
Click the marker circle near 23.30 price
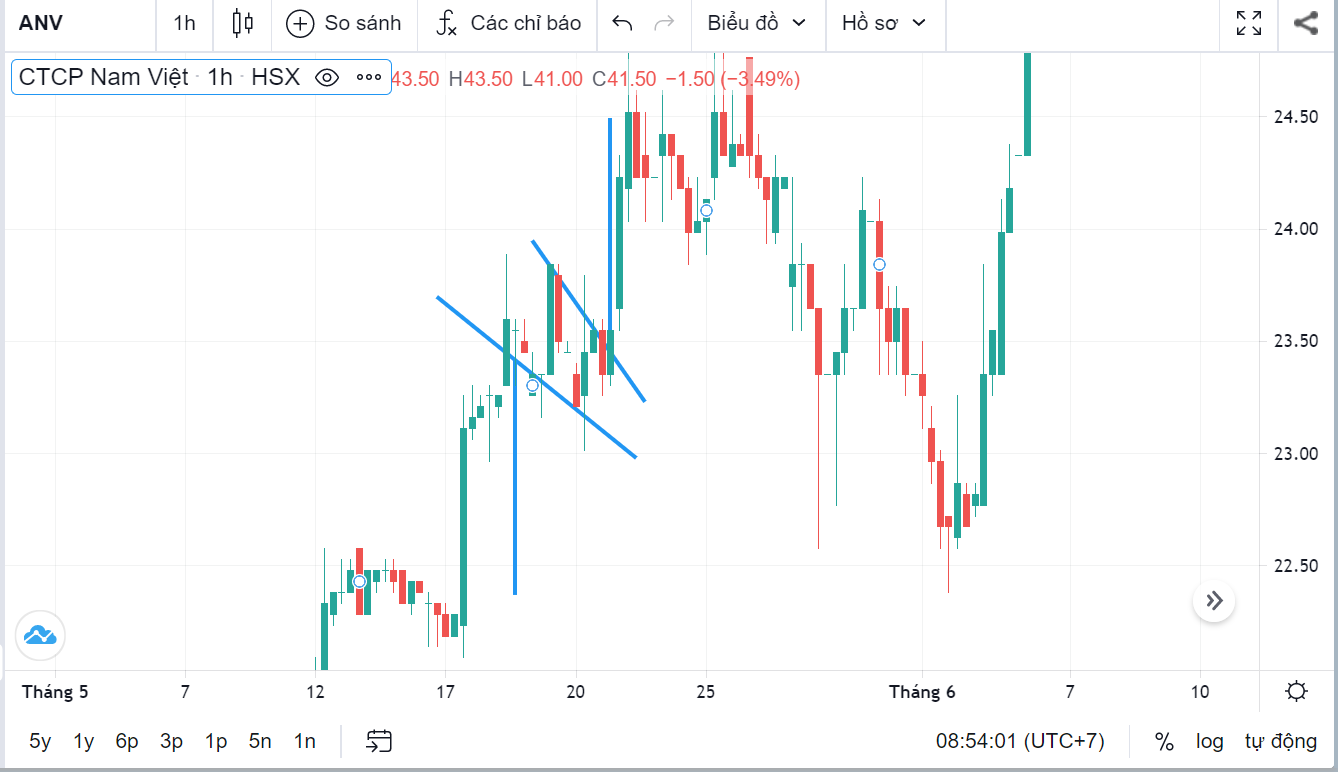533,385
